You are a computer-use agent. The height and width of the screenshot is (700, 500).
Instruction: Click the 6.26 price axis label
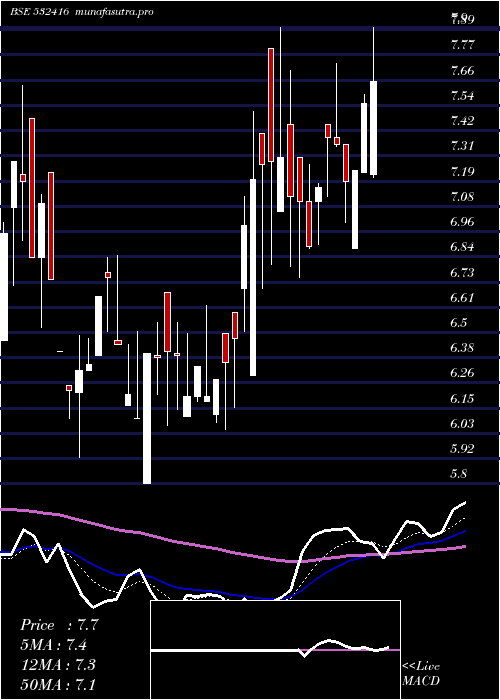click(x=462, y=373)
